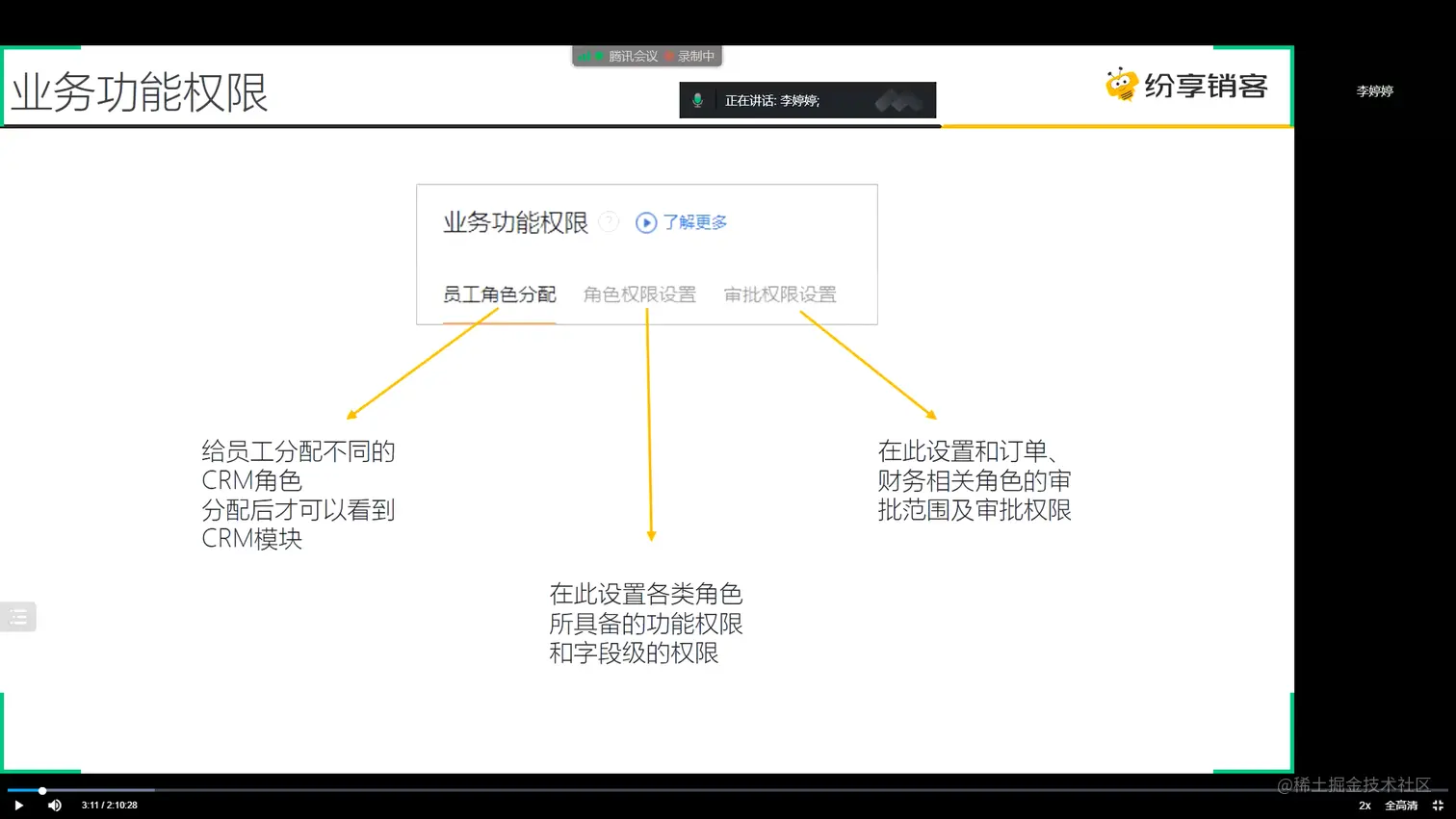Click the 录制中 recording status text

[696, 57]
